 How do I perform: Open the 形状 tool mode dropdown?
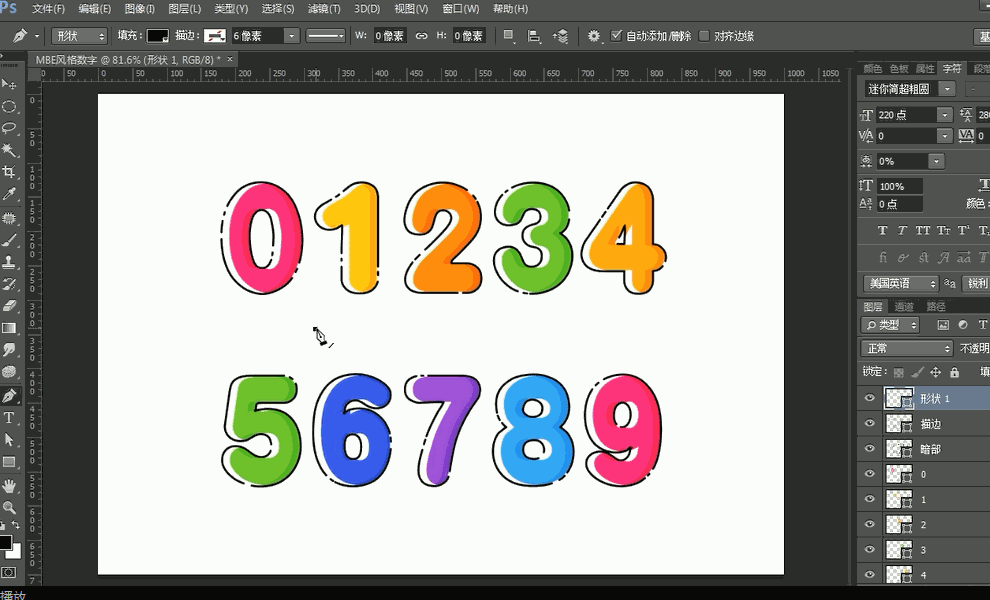pos(80,36)
